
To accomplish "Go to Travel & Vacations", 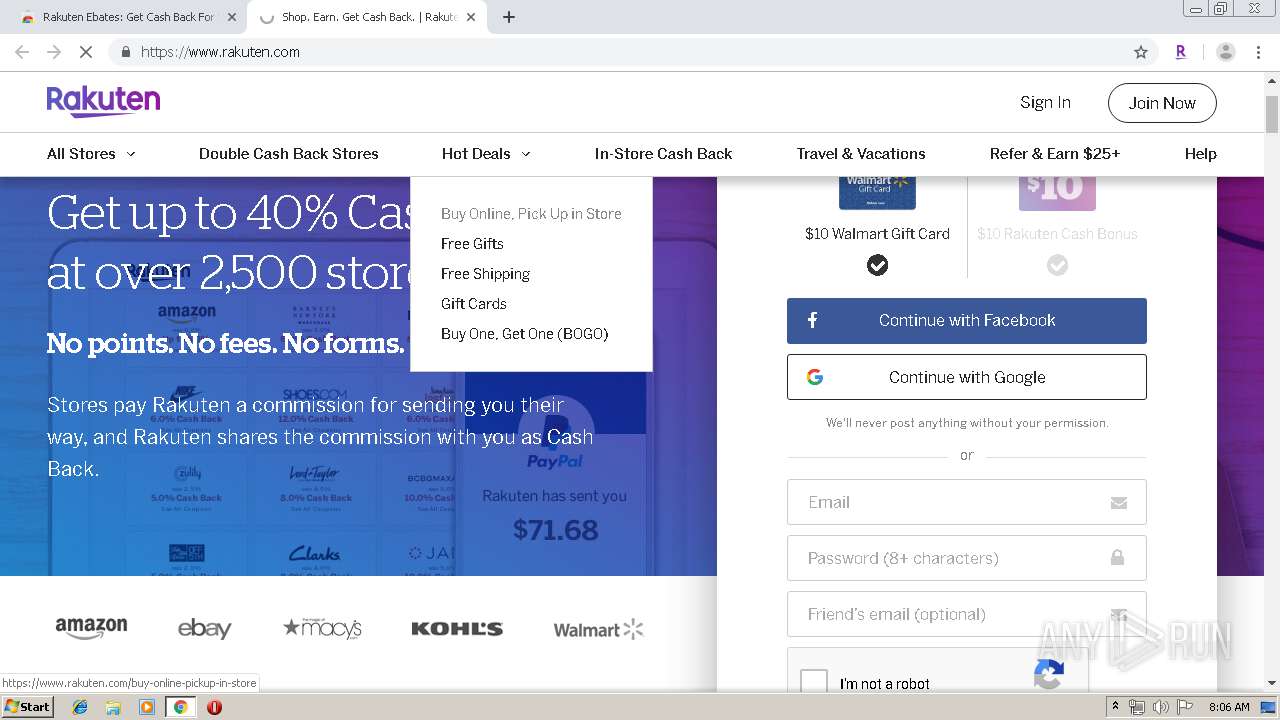I will 861,154.
